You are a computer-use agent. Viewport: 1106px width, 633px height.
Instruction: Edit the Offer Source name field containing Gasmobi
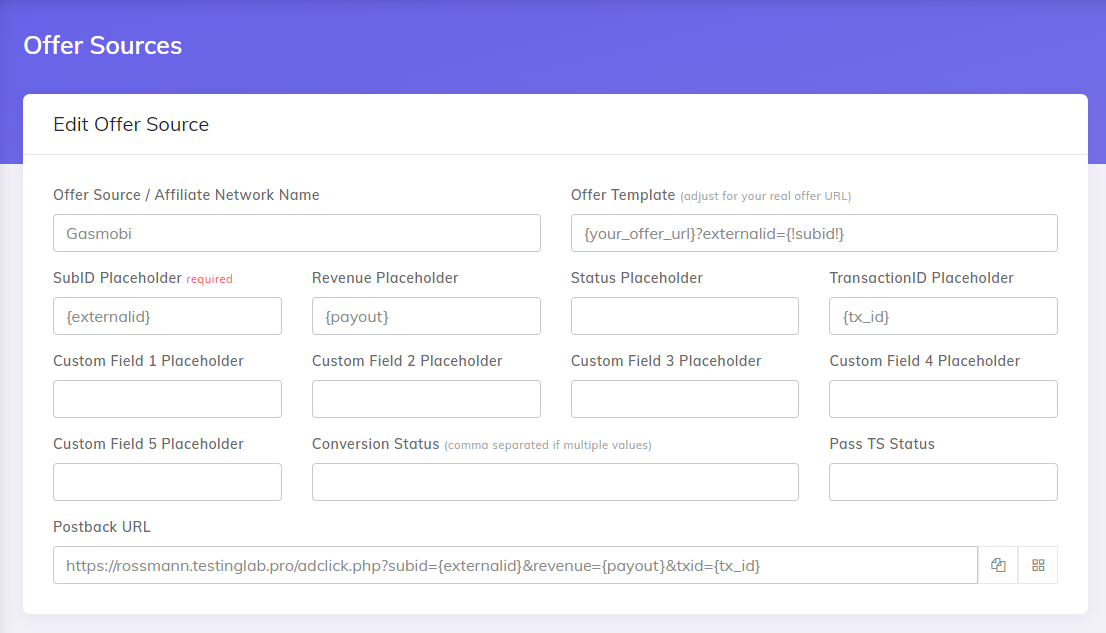coord(297,233)
